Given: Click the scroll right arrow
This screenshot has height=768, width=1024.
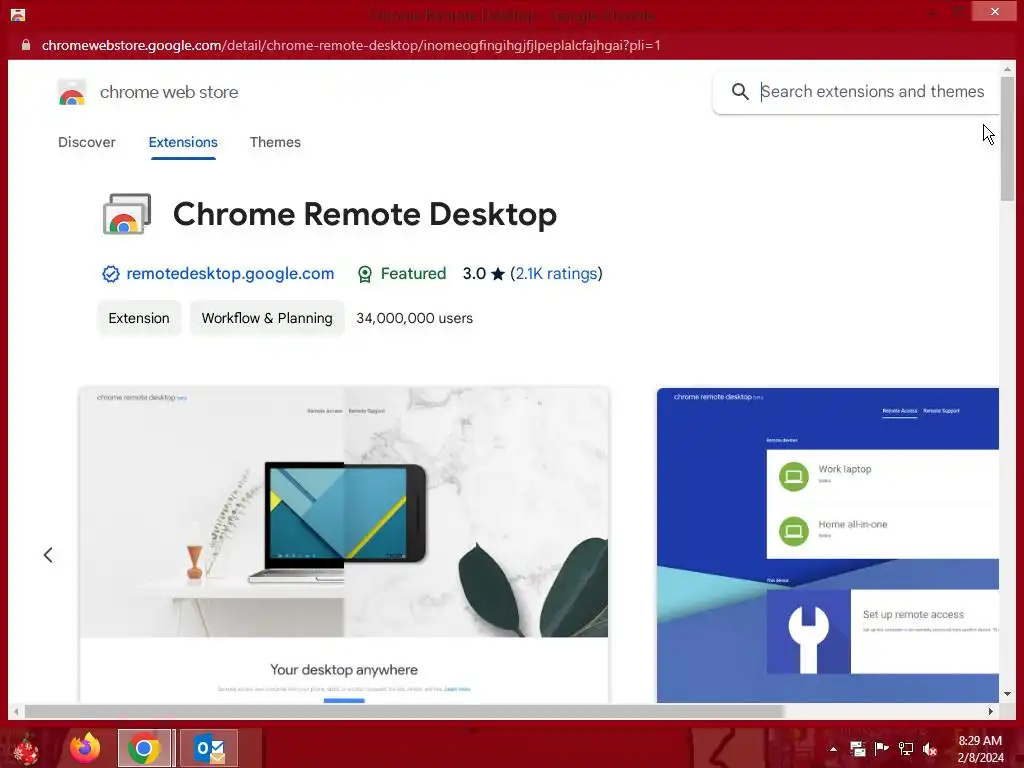Looking at the screenshot, I should (991, 711).
